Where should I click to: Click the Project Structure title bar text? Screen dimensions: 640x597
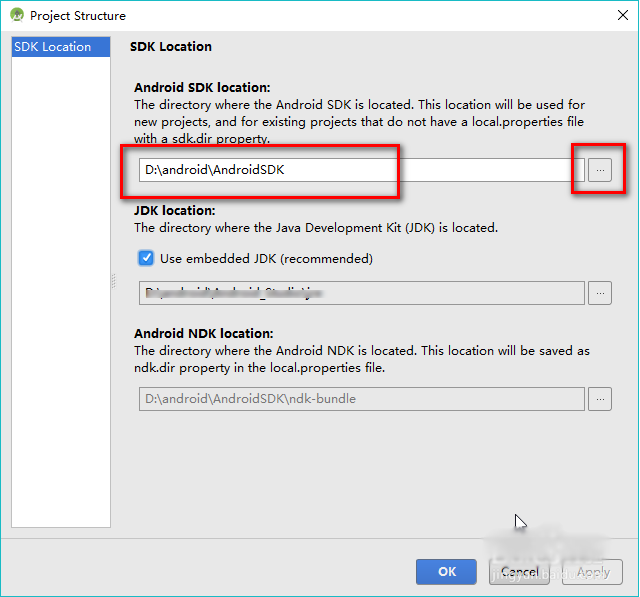tap(78, 16)
